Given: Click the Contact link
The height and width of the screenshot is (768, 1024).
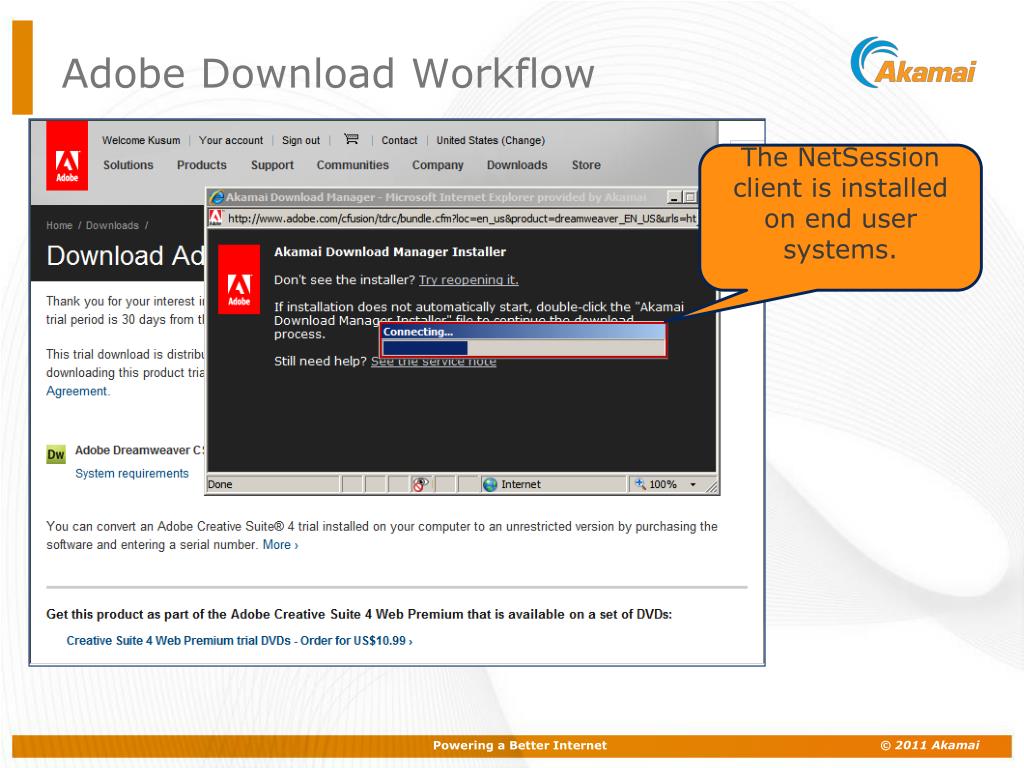Looking at the screenshot, I should click(400, 140).
